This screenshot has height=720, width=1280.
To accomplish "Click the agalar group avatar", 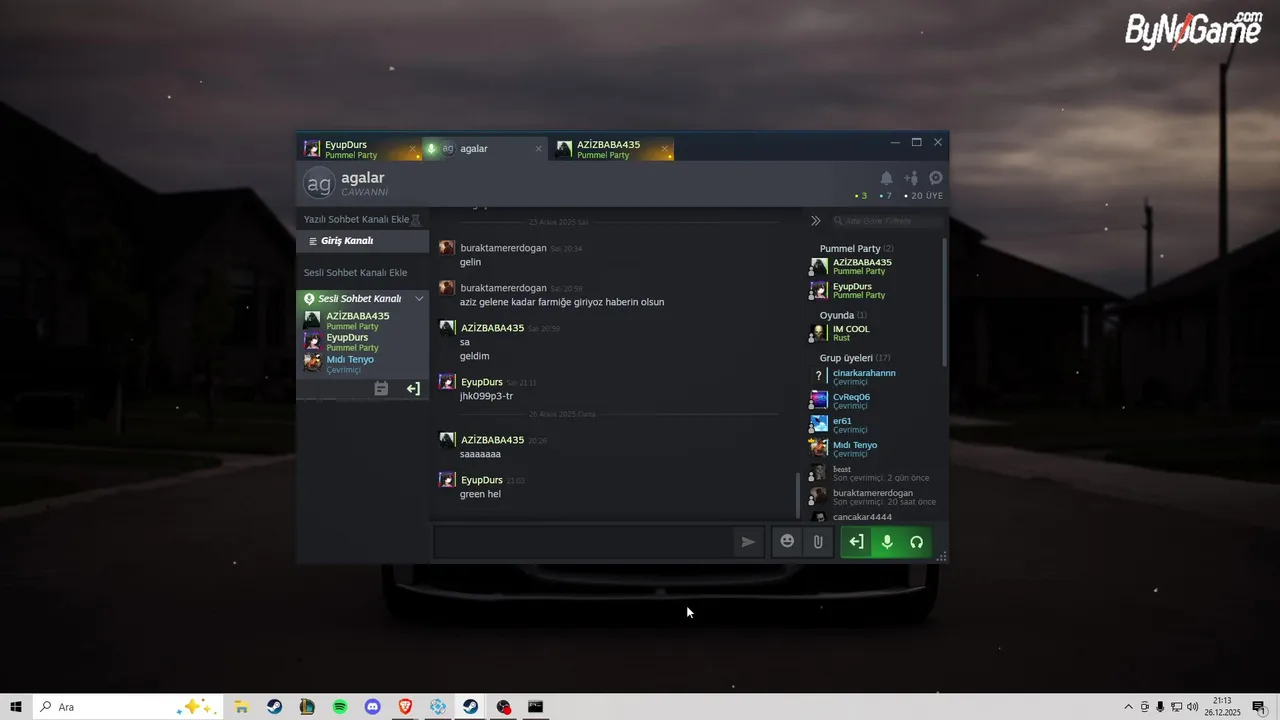I will point(319,184).
